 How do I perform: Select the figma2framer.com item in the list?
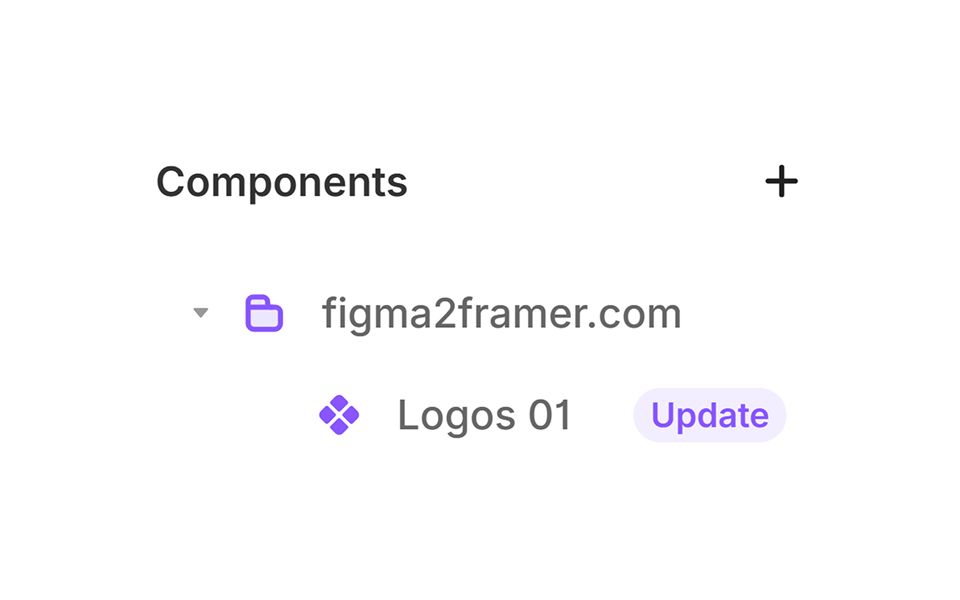pyautogui.click(x=502, y=312)
